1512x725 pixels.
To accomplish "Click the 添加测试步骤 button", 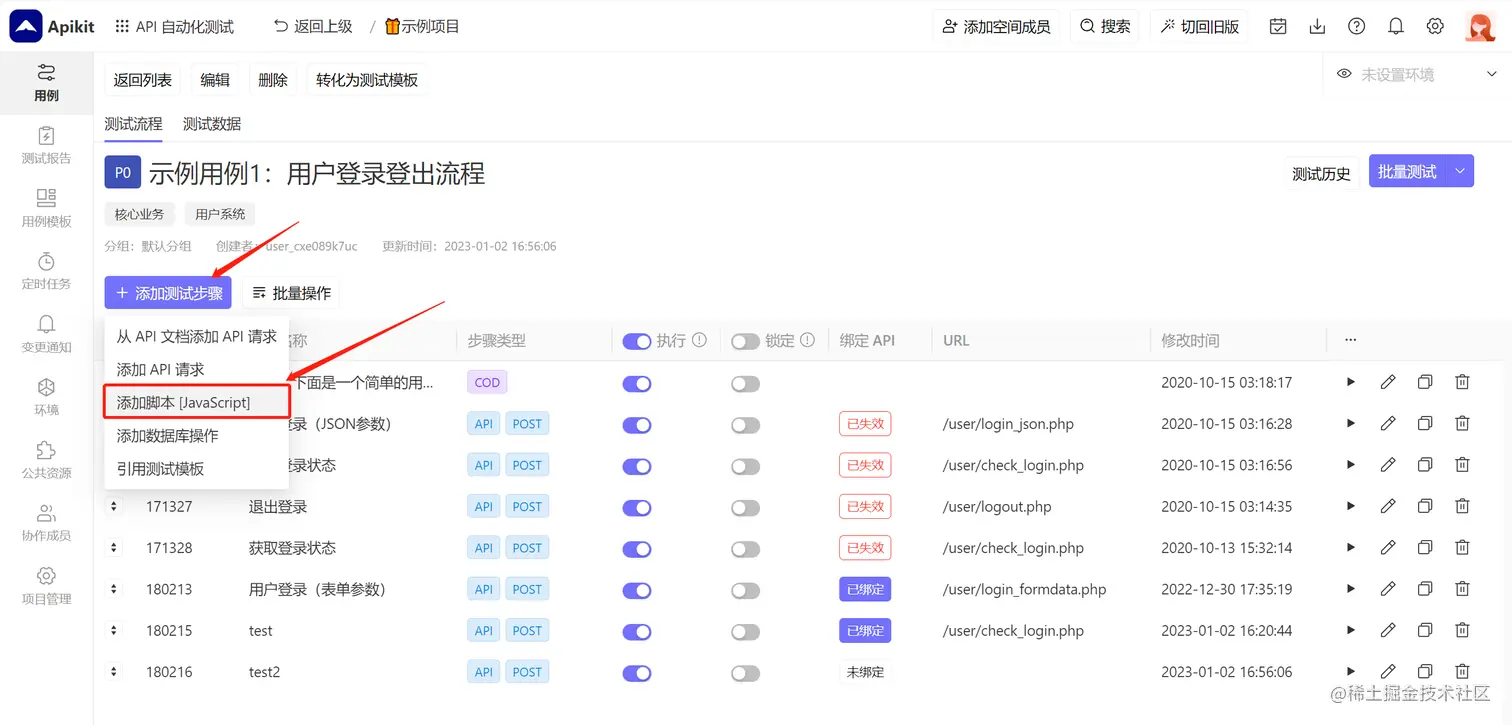I will (x=168, y=293).
